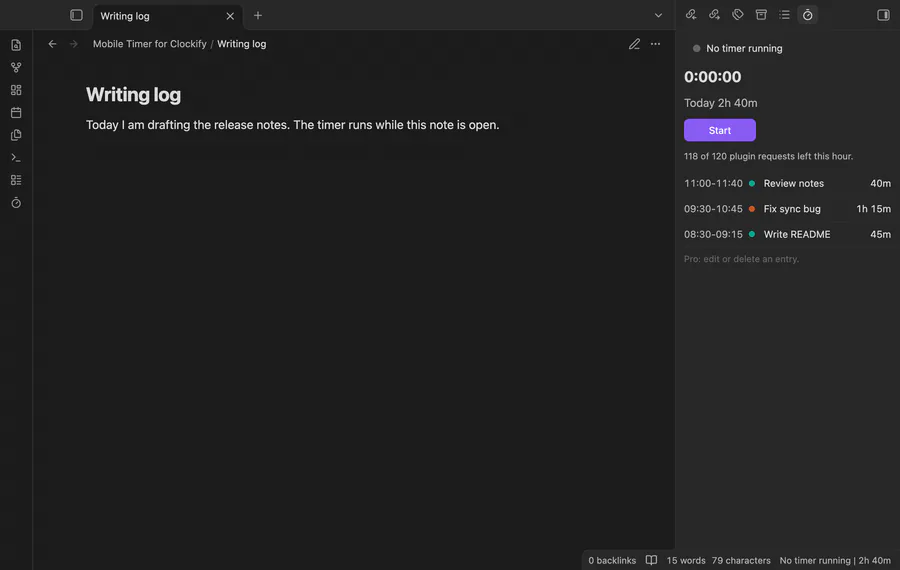This screenshot has width=900, height=570.
Task: Select the Write README time entry
Action: (x=787, y=234)
